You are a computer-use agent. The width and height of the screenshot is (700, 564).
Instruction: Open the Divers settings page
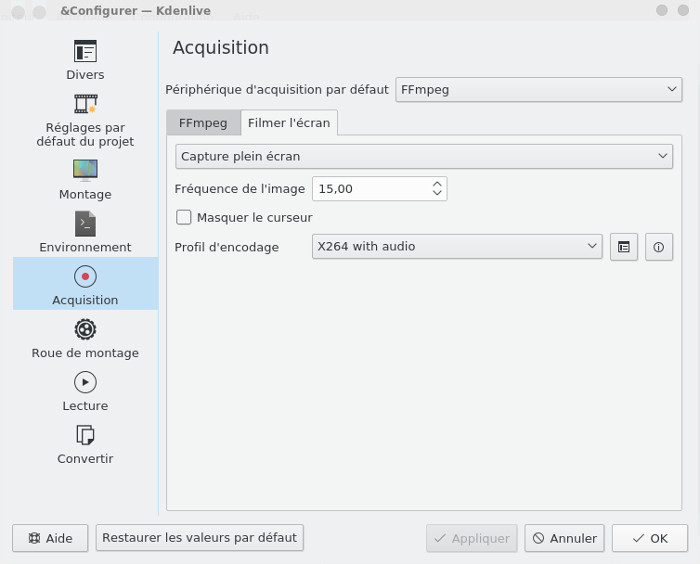85,60
